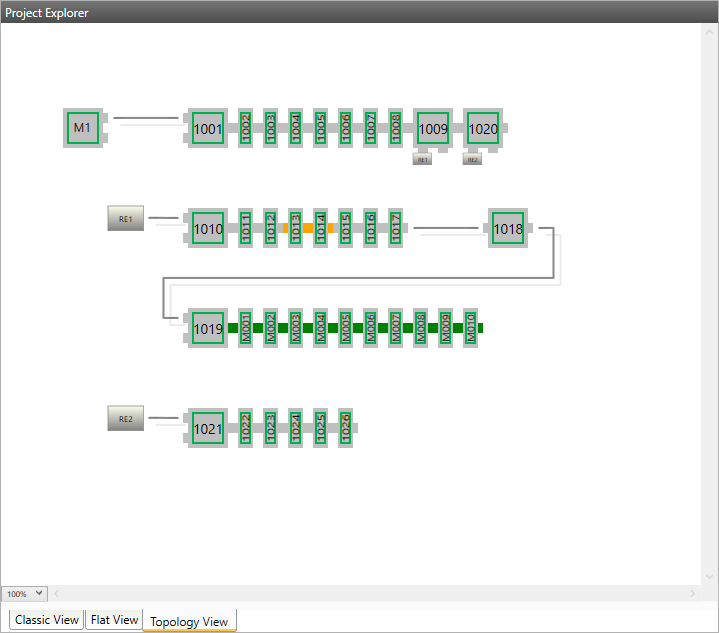The image size is (719, 633).
Task: Click the small RE1 tag below node 1009
Action: coord(422,159)
